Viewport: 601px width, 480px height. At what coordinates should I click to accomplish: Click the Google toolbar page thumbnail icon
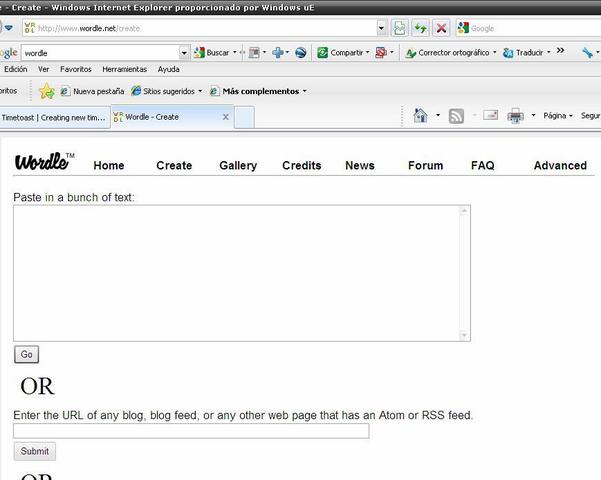click(x=254, y=53)
